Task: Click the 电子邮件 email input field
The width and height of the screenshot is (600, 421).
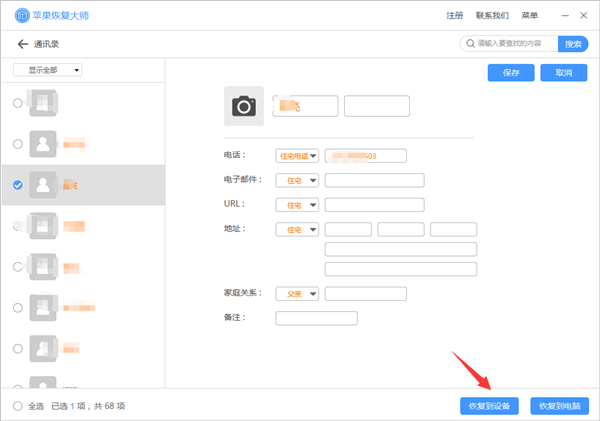Action: coord(374,180)
